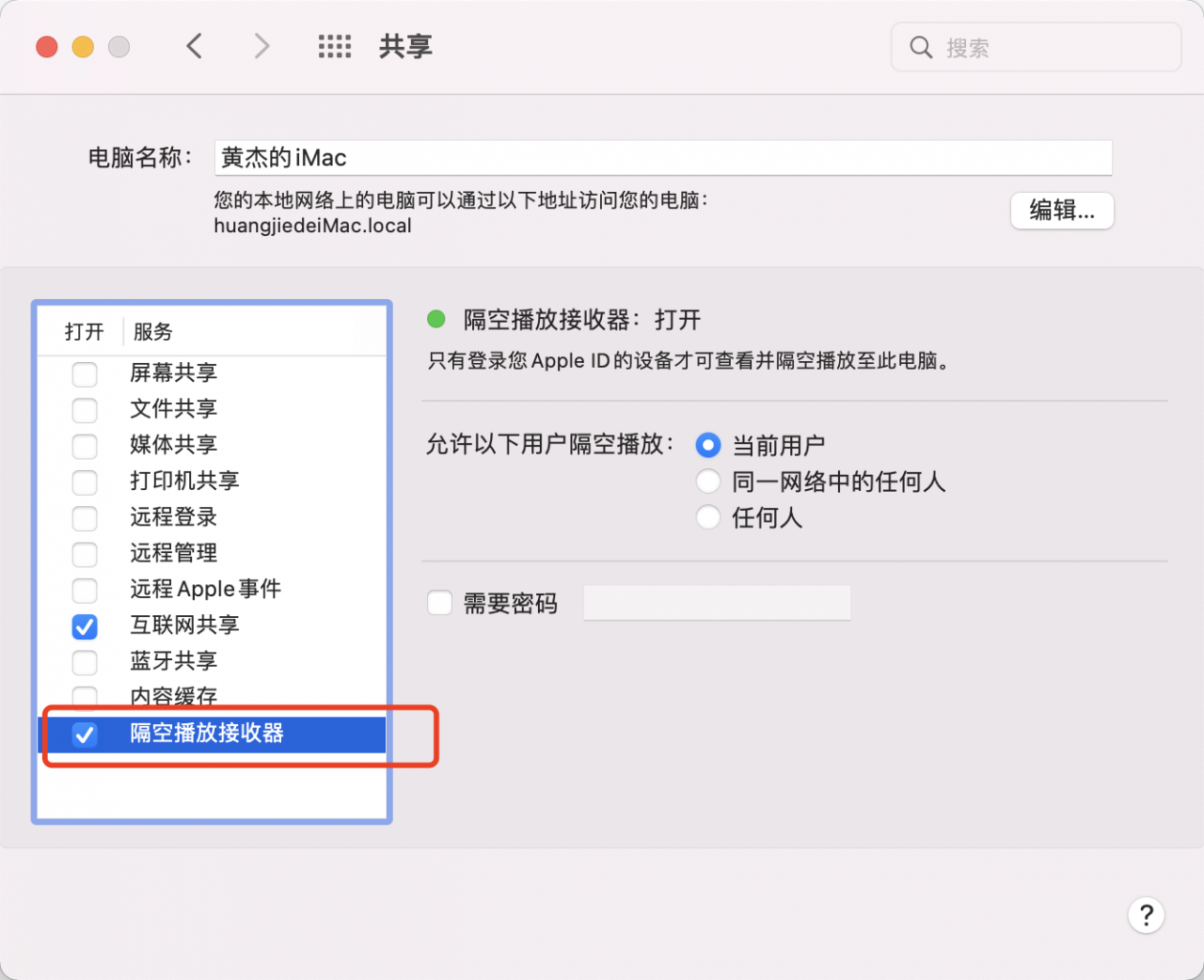Select 远程登录 in the services list
Screen dimensions: 1204x980
[x=174, y=517]
